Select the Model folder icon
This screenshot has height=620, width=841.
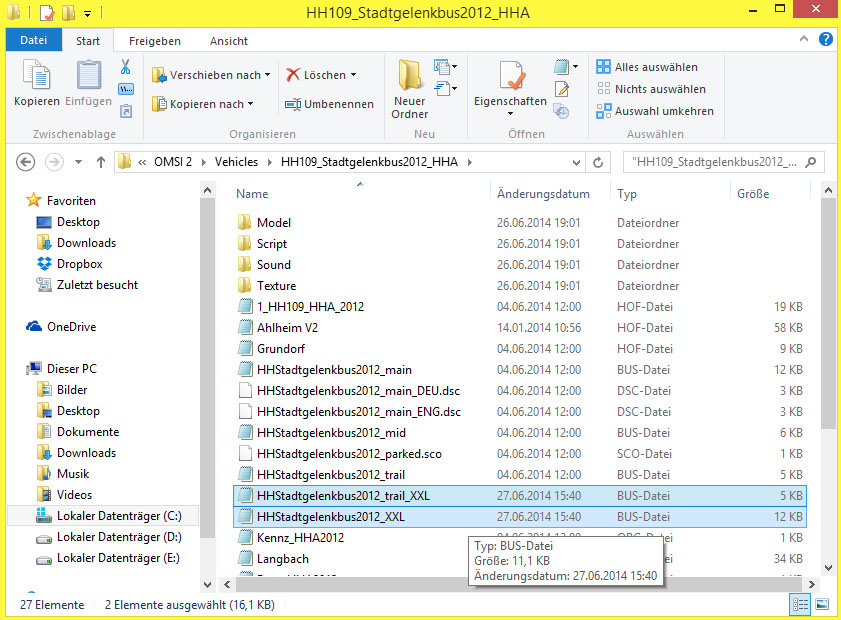coord(245,222)
